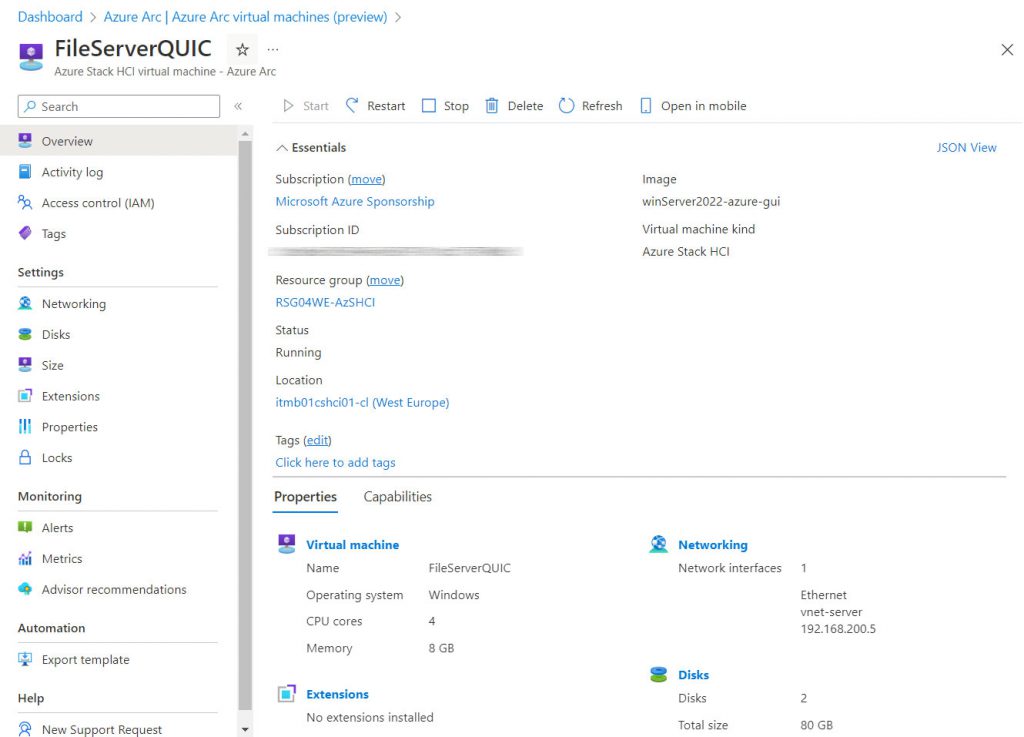This screenshot has height=737, width=1024.
Task: Click the Advisor recommendations icon
Action: 25,589
